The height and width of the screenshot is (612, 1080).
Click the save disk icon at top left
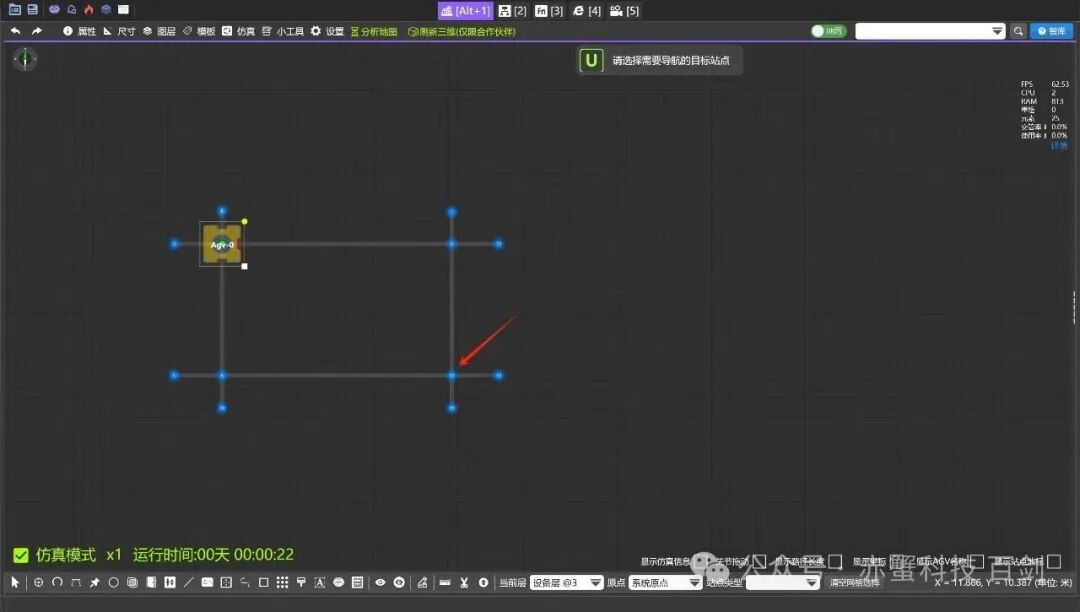(32, 10)
